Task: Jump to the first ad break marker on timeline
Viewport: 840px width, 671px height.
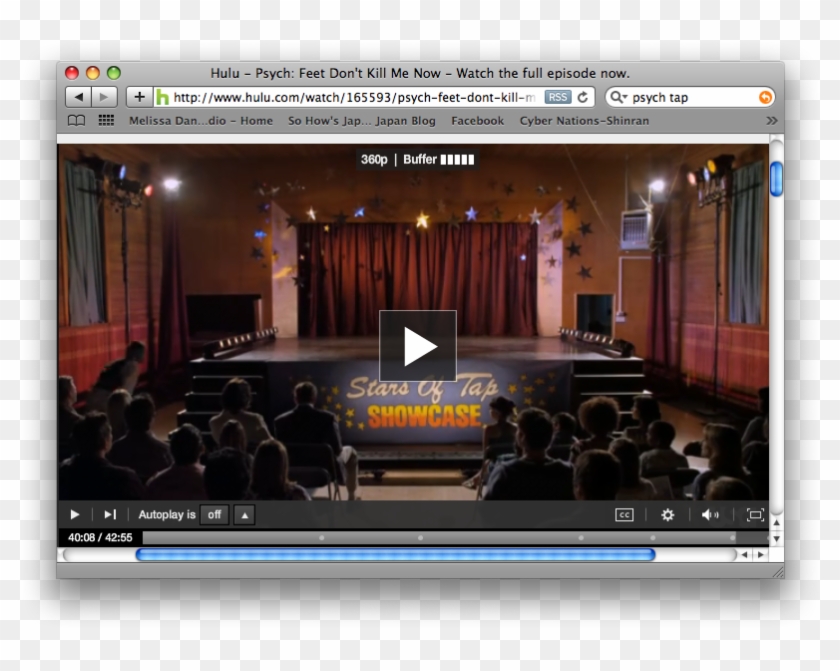Action: (x=321, y=537)
